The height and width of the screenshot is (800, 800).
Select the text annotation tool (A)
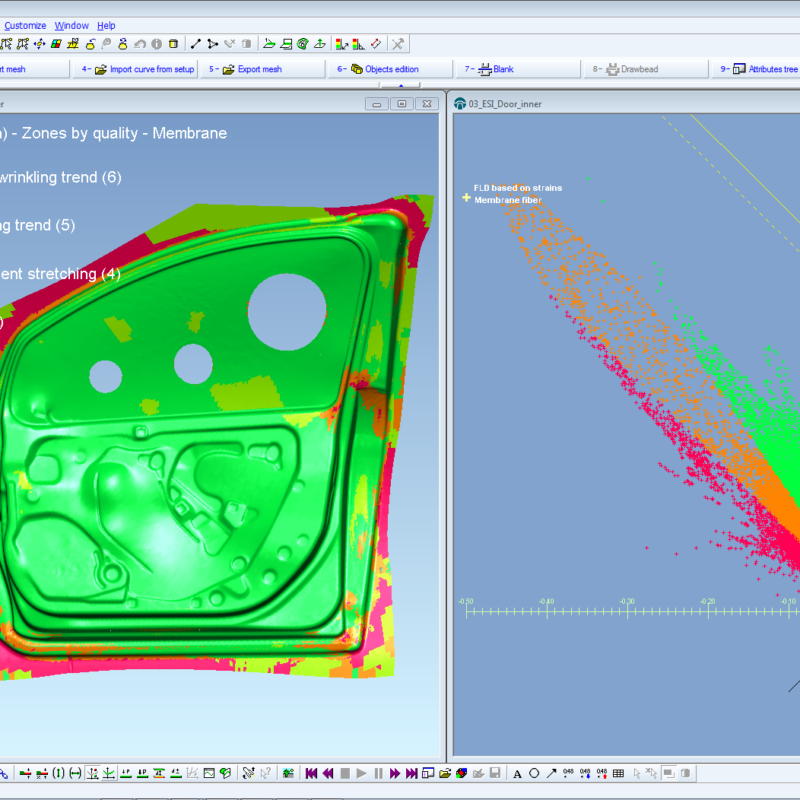pos(517,773)
